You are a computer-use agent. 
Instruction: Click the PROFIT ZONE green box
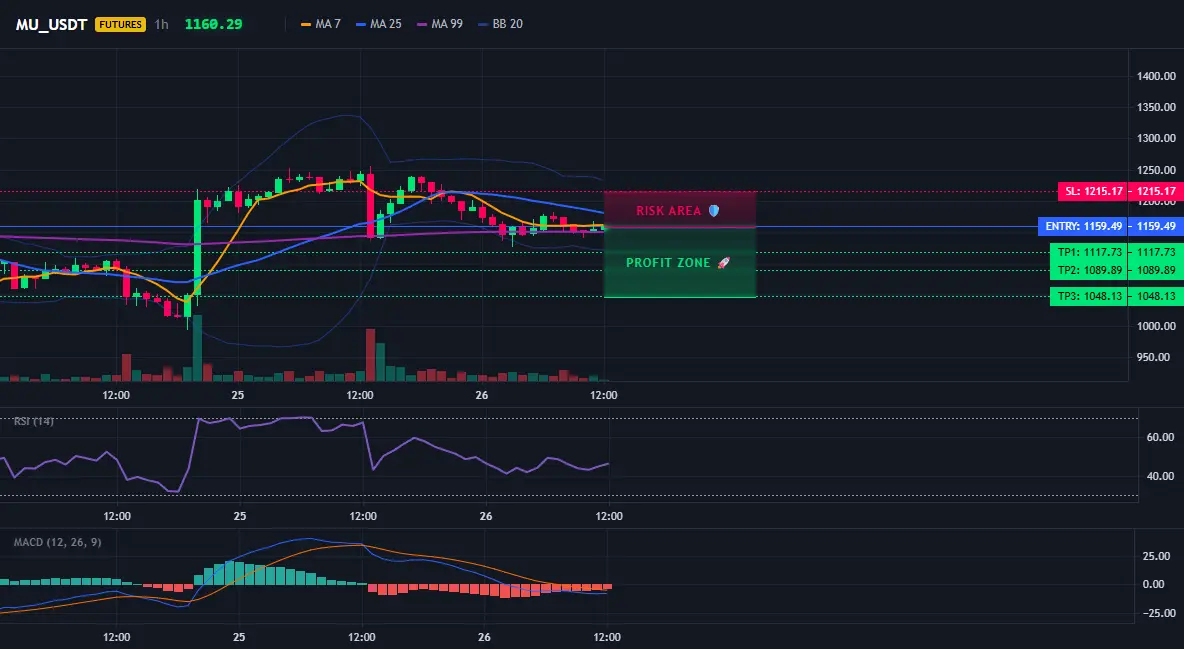(x=680, y=262)
